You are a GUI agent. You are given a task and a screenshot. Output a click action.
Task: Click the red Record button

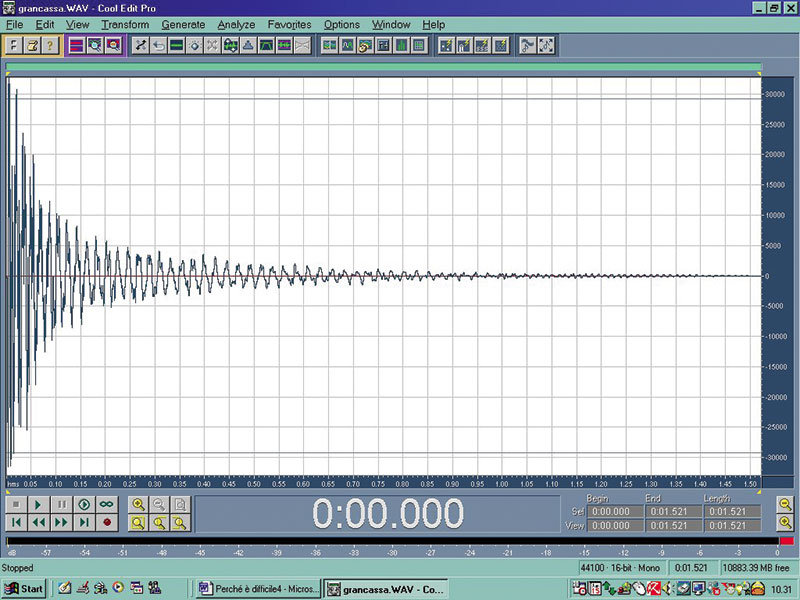(x=107, y=522)
